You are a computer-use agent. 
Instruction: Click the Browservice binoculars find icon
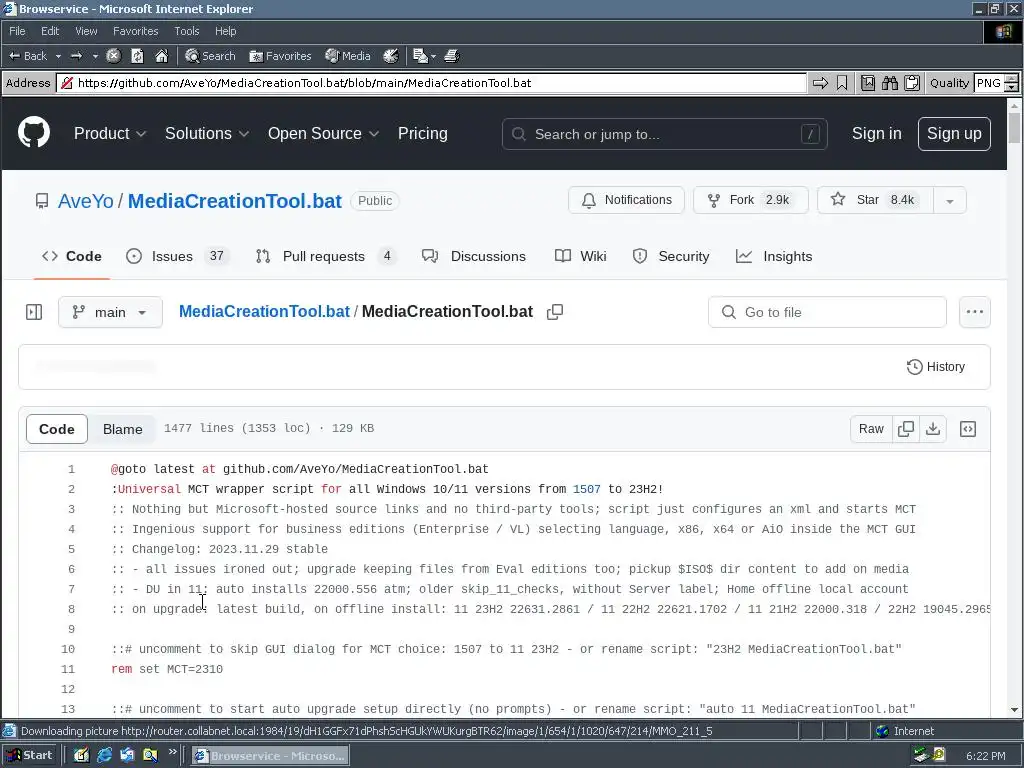point(889,83)
